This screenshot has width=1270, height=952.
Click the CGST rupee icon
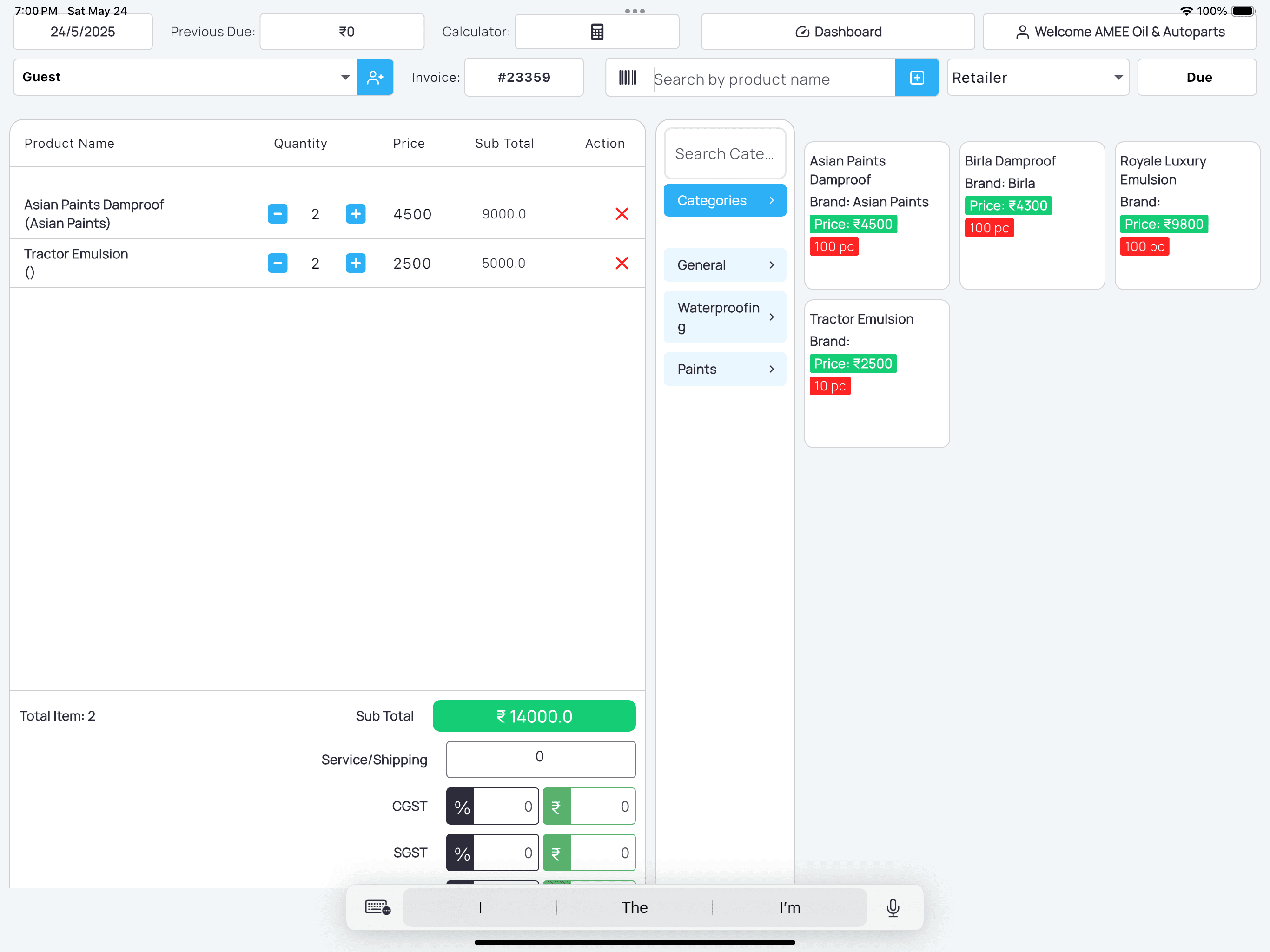[x=556, y=807]
